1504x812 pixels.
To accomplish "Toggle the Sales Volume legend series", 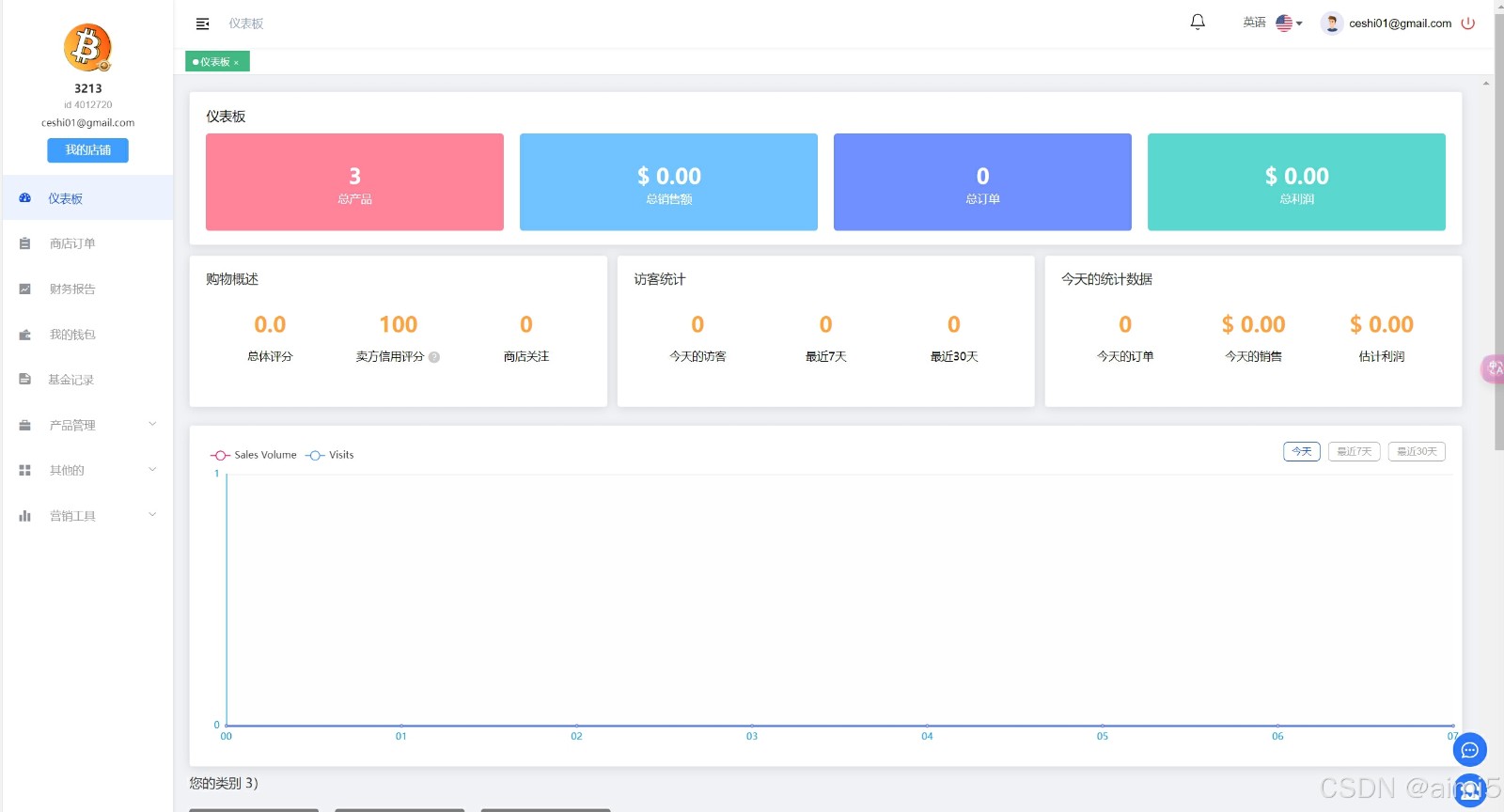I will 254,455.
